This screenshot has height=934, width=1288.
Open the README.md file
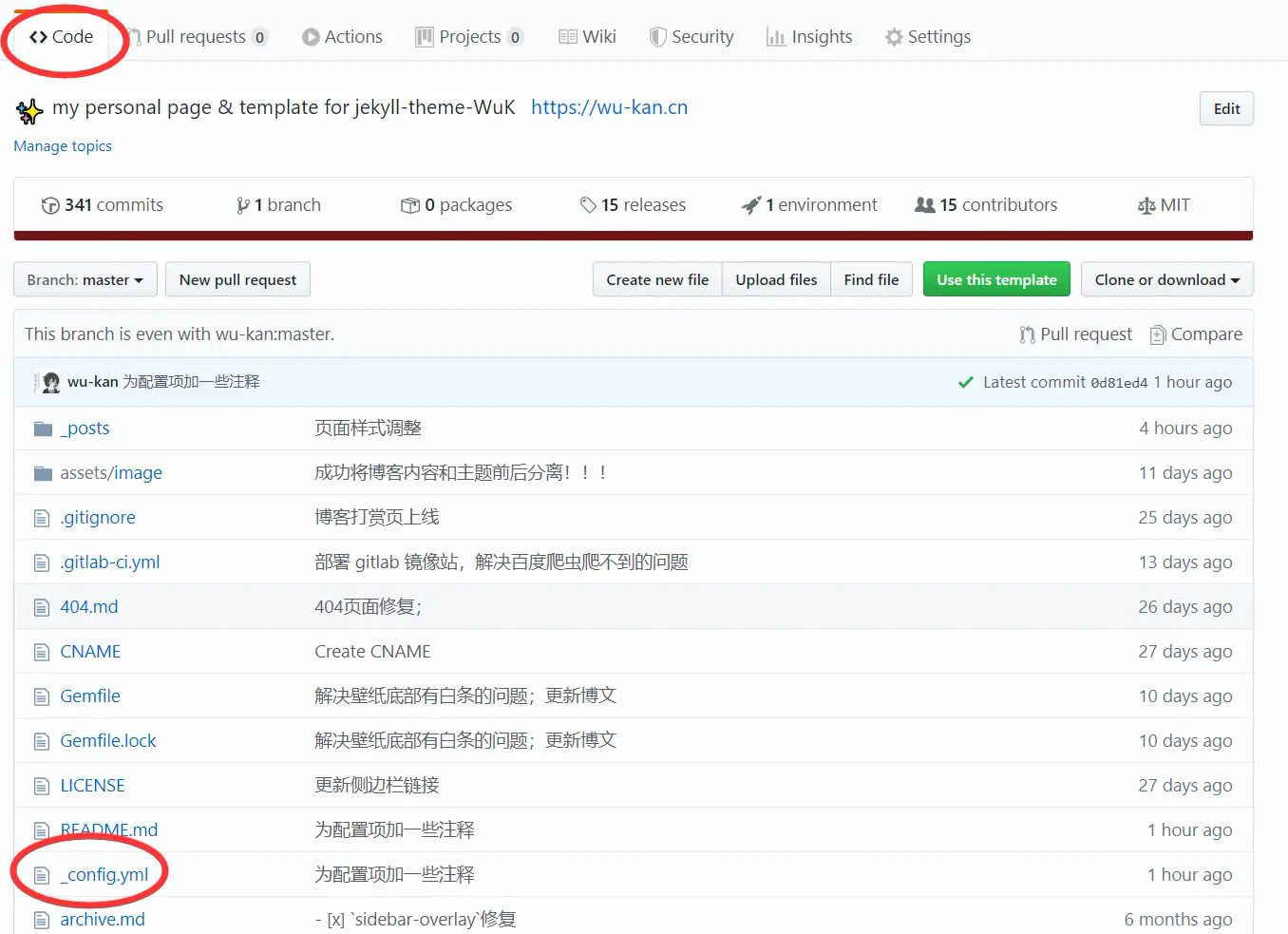(x=109, y=830)
